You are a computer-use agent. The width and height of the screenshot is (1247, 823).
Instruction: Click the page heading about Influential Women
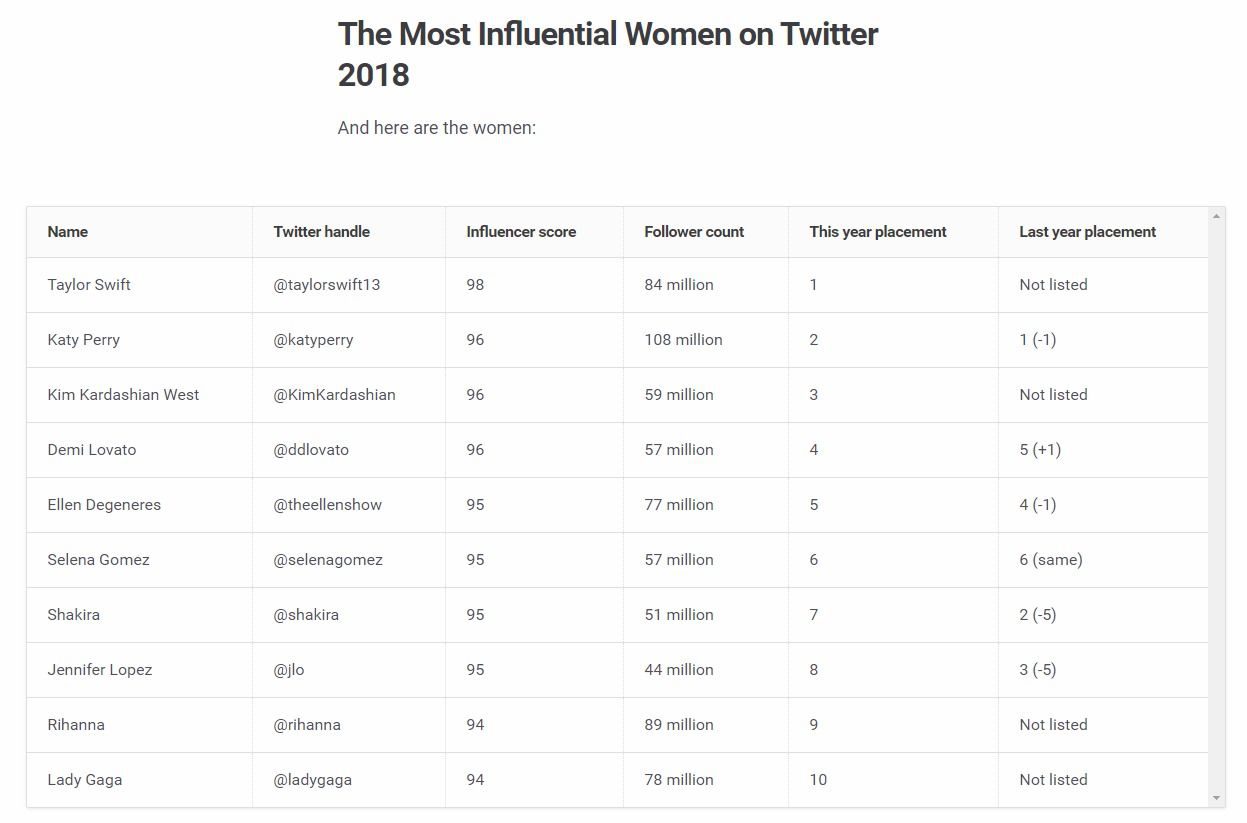[608, 54]
